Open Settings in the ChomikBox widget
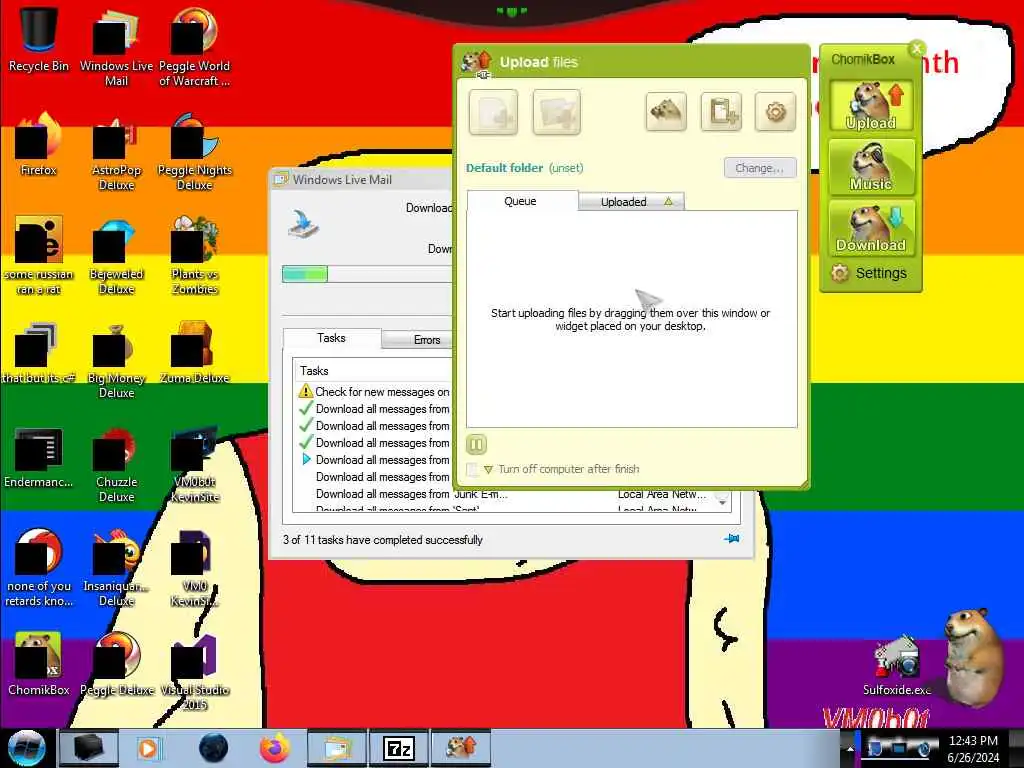This screenshot has height=768, width=1024. (869, 273)
